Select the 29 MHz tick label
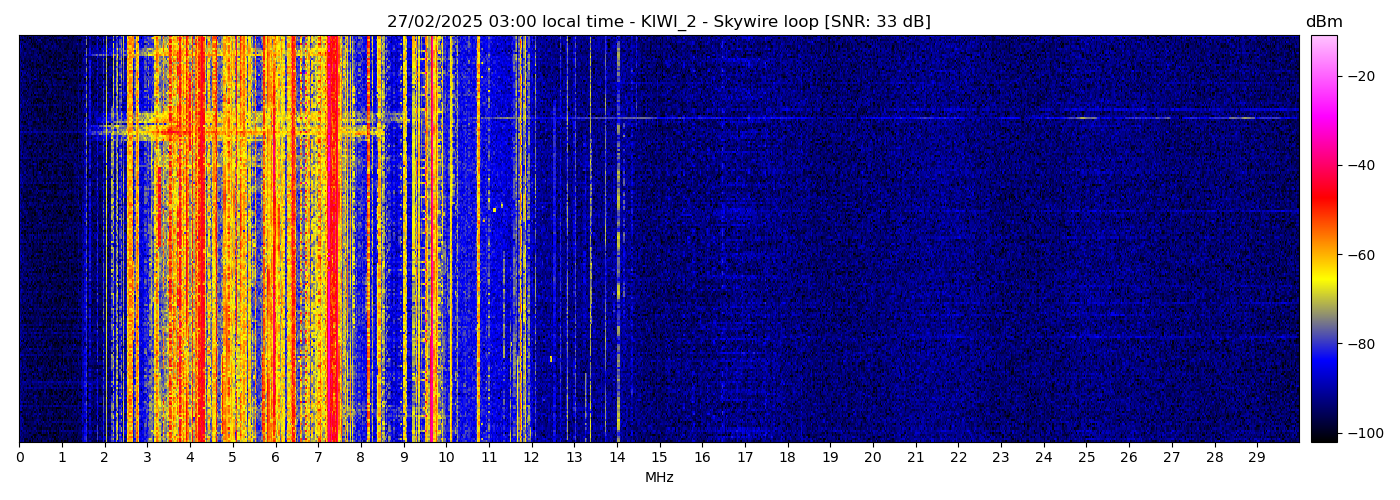The width and height of the screenshot is (1400, 500). pyautogui.click(x=1256, y=457)
